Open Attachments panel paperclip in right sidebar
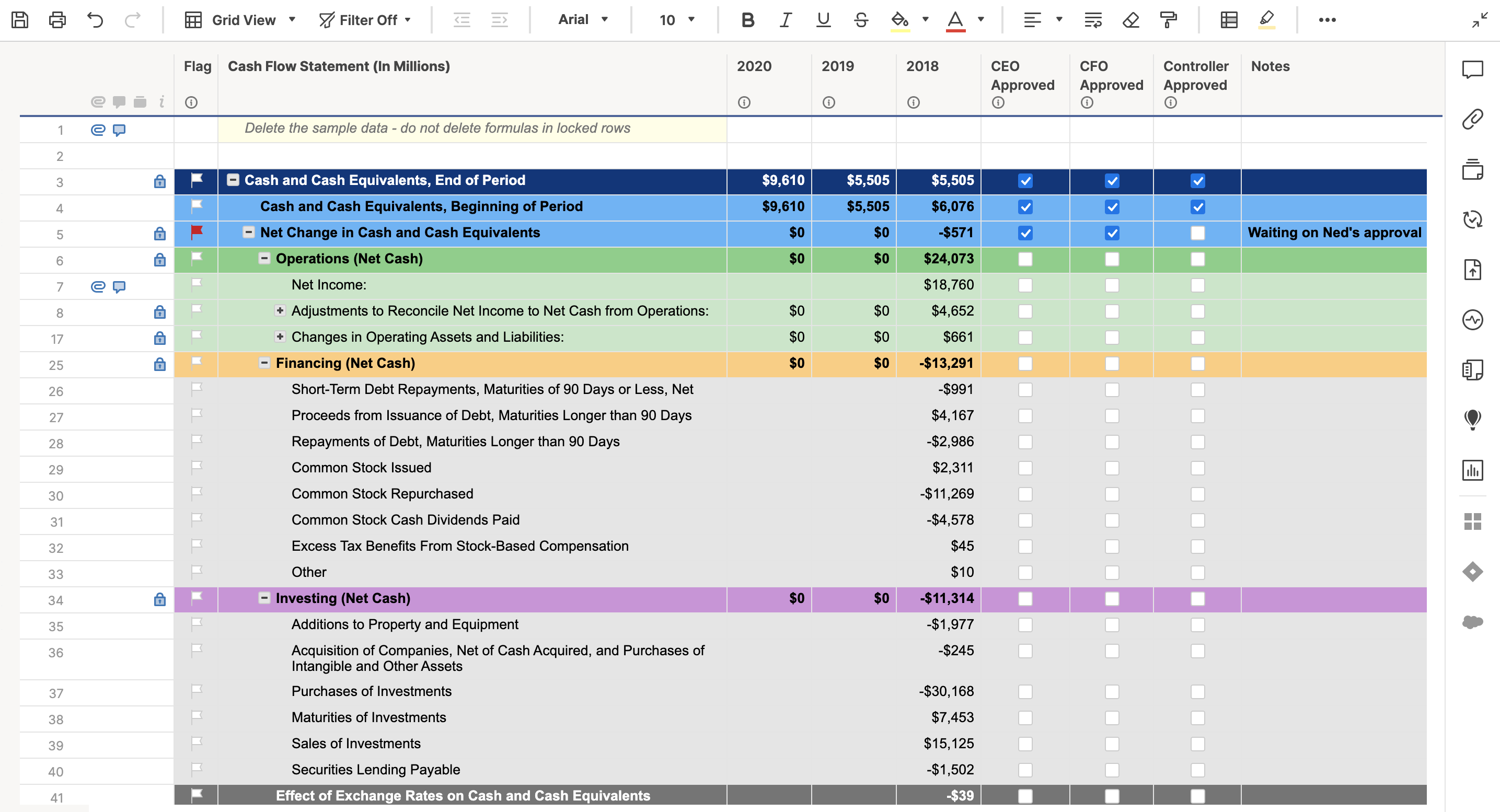The height and width of the screenshot is (812, 1500). click(1472, 119)
